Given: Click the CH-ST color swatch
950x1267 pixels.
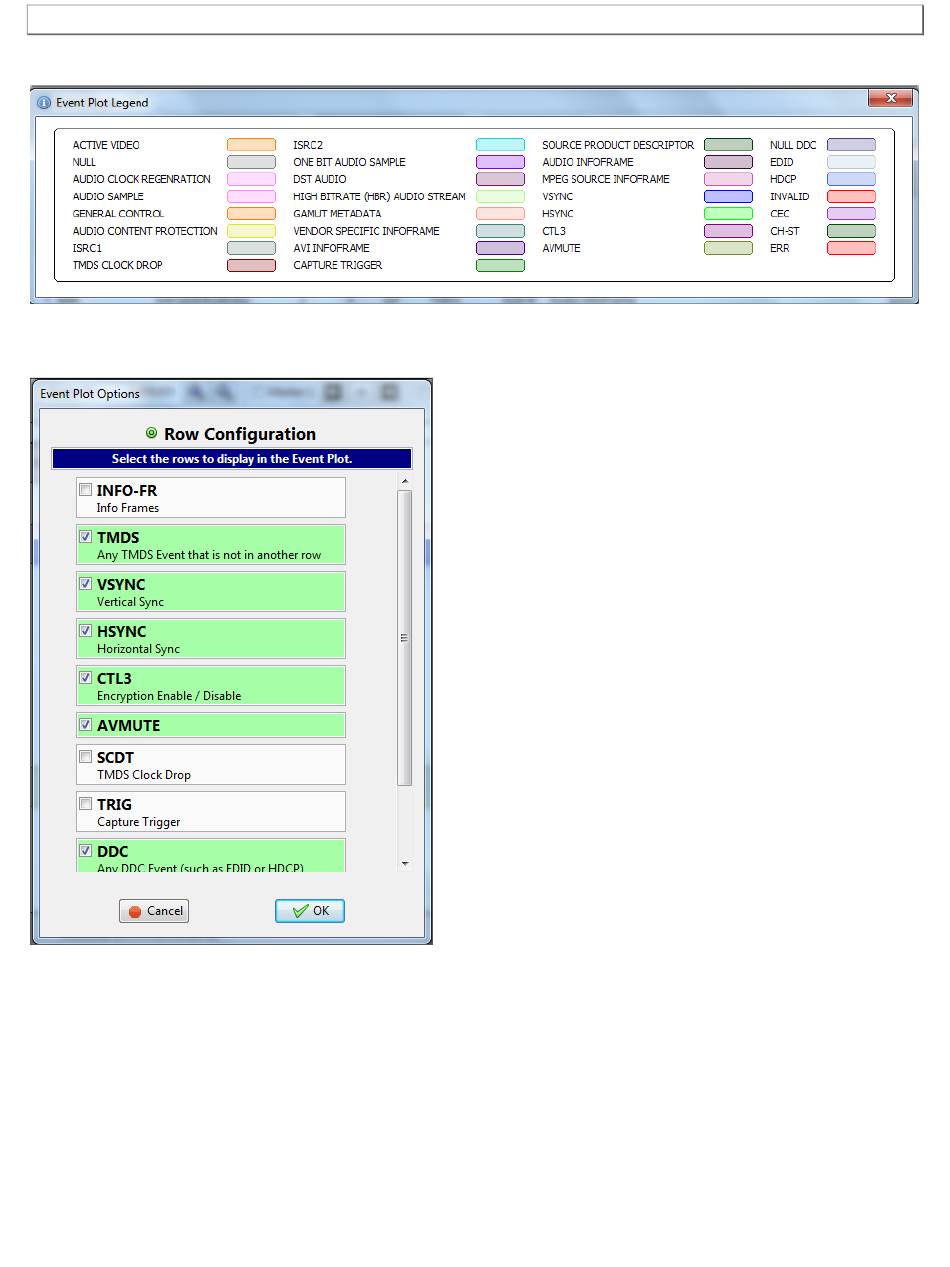Looking at the screenshot, I should pyautogui.click(x=851, y=231).
